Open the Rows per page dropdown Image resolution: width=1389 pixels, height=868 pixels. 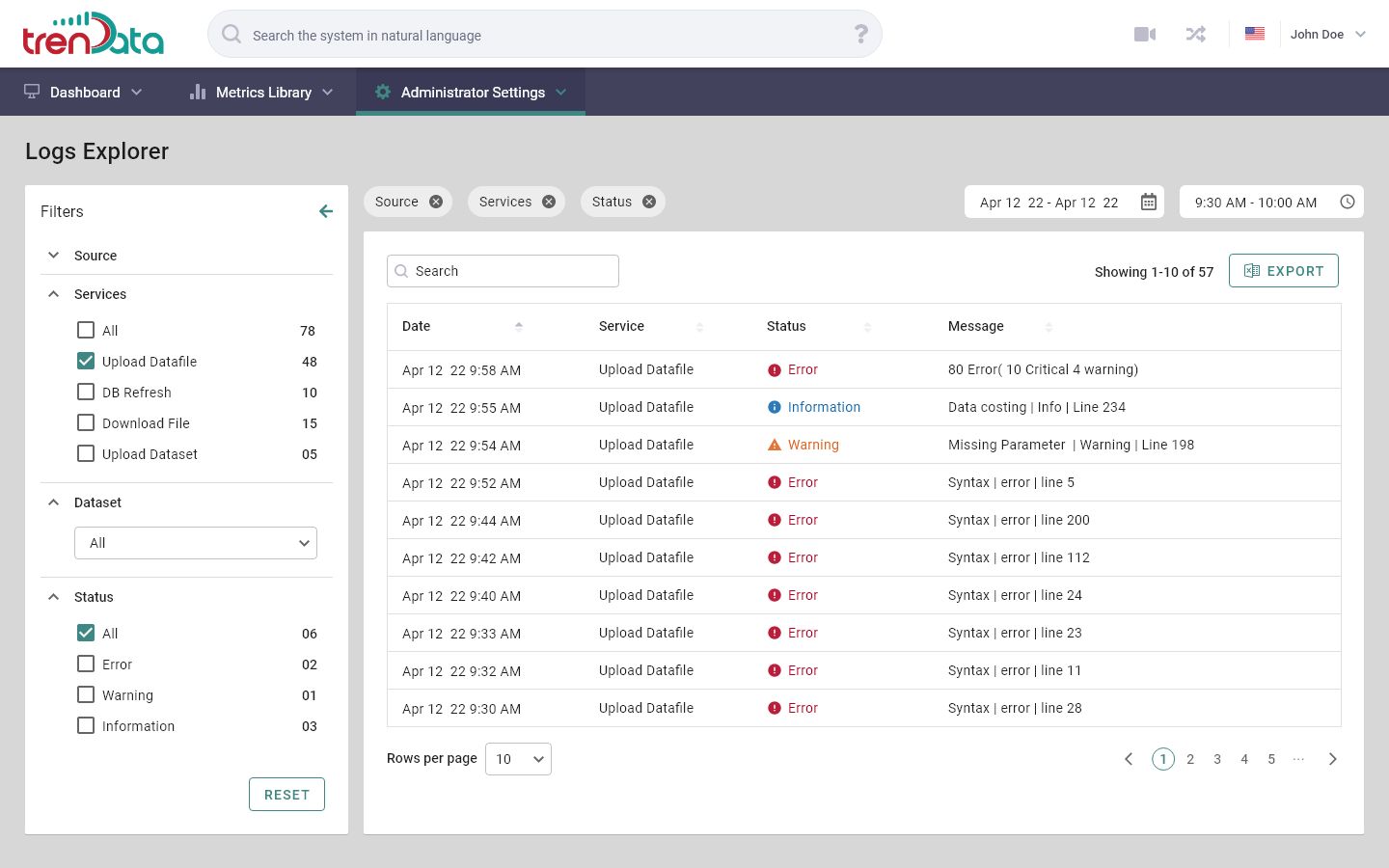[518, 759]
